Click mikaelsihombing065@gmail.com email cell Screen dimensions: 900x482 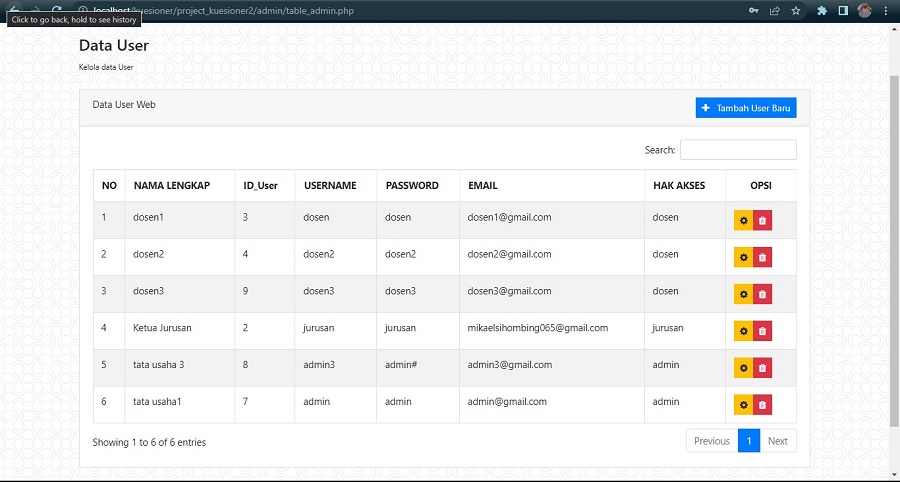(552, 331)
